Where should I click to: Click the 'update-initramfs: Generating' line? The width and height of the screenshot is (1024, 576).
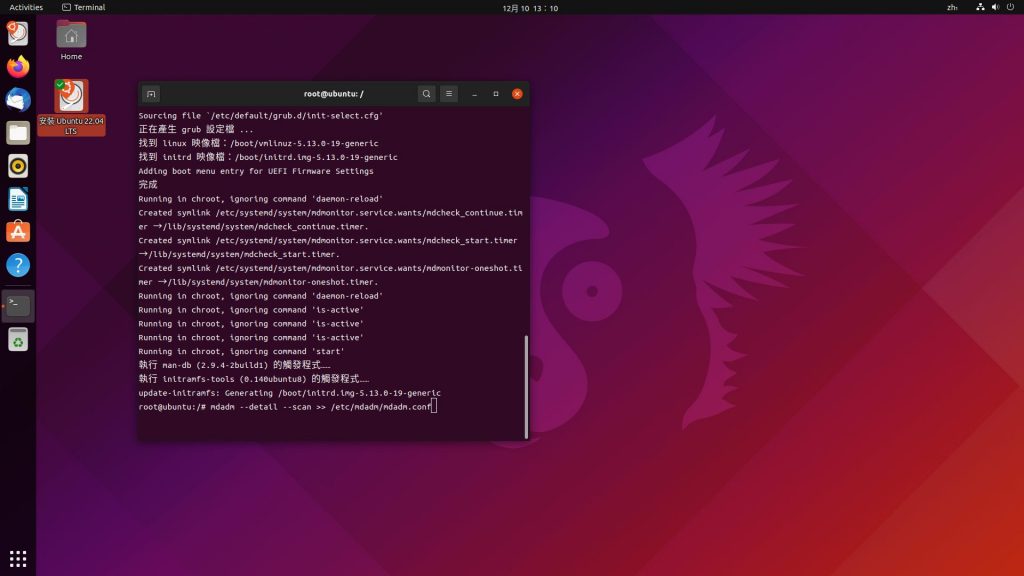pos(289,393)
